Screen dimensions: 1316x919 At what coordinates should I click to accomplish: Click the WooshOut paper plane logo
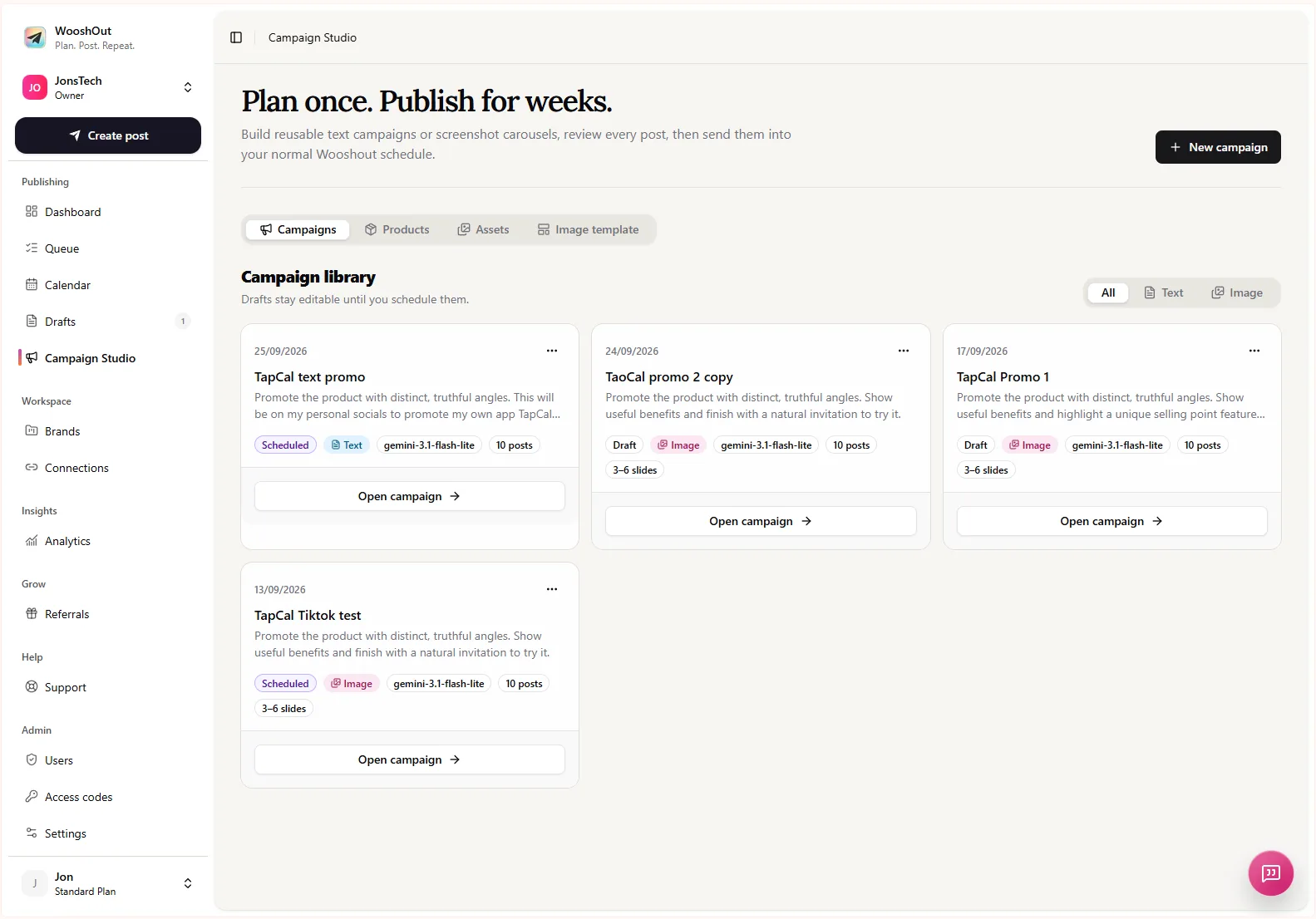tap(35, 37)
